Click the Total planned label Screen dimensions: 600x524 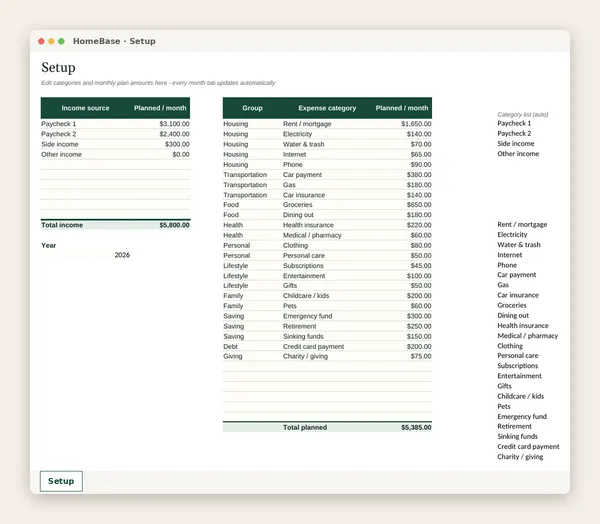[x=305, y=428]
